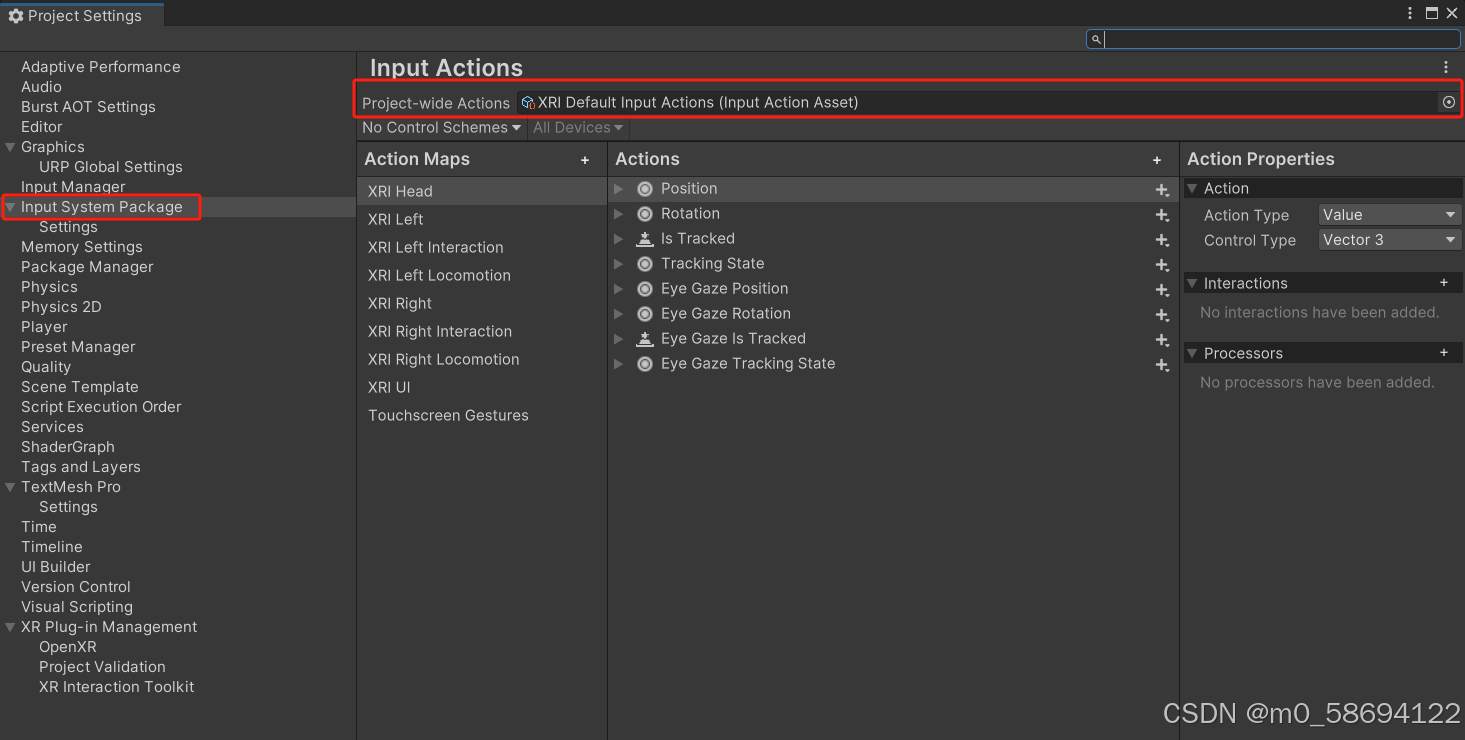Screen dimensions: 1465x740
Task: Click the add-binding plus next to Rotation action
Action: coord(1162,214)
